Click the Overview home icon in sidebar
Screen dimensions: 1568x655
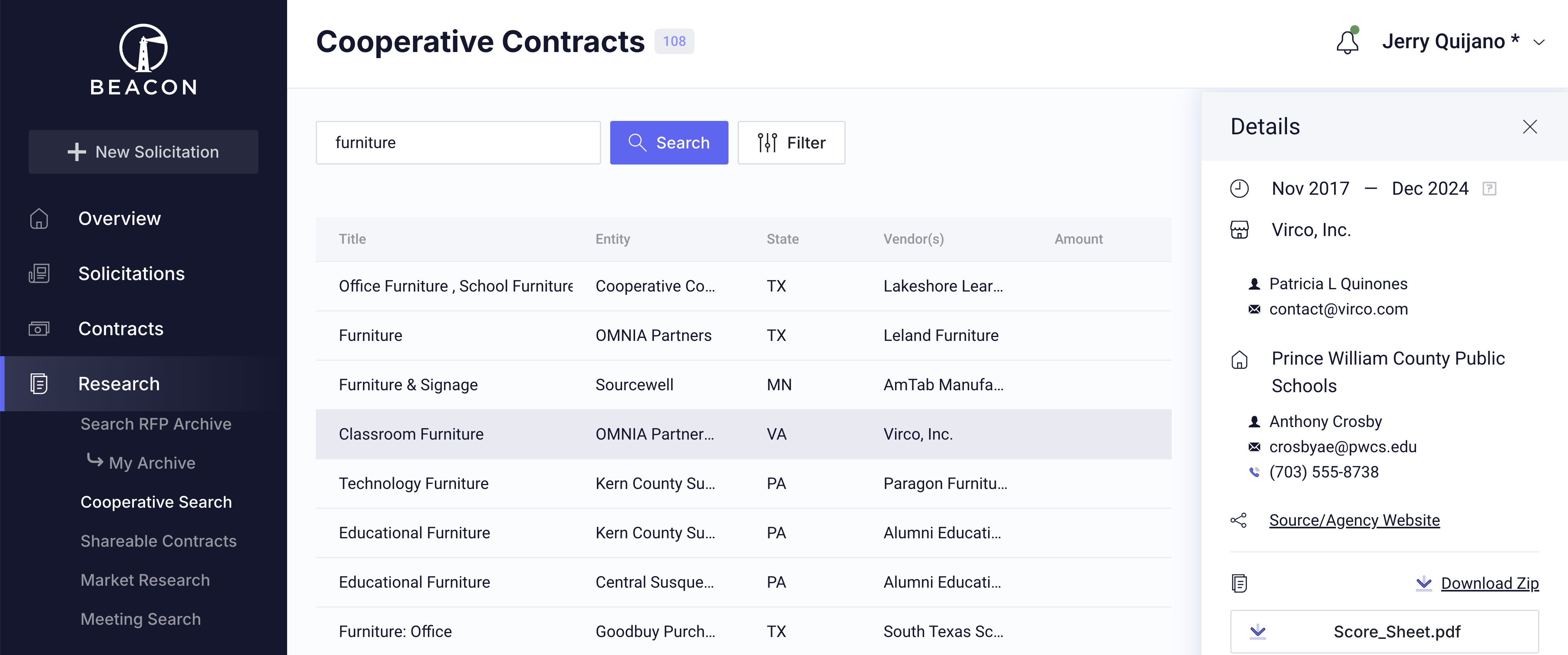pyautogui.click(x=39, y=218)
